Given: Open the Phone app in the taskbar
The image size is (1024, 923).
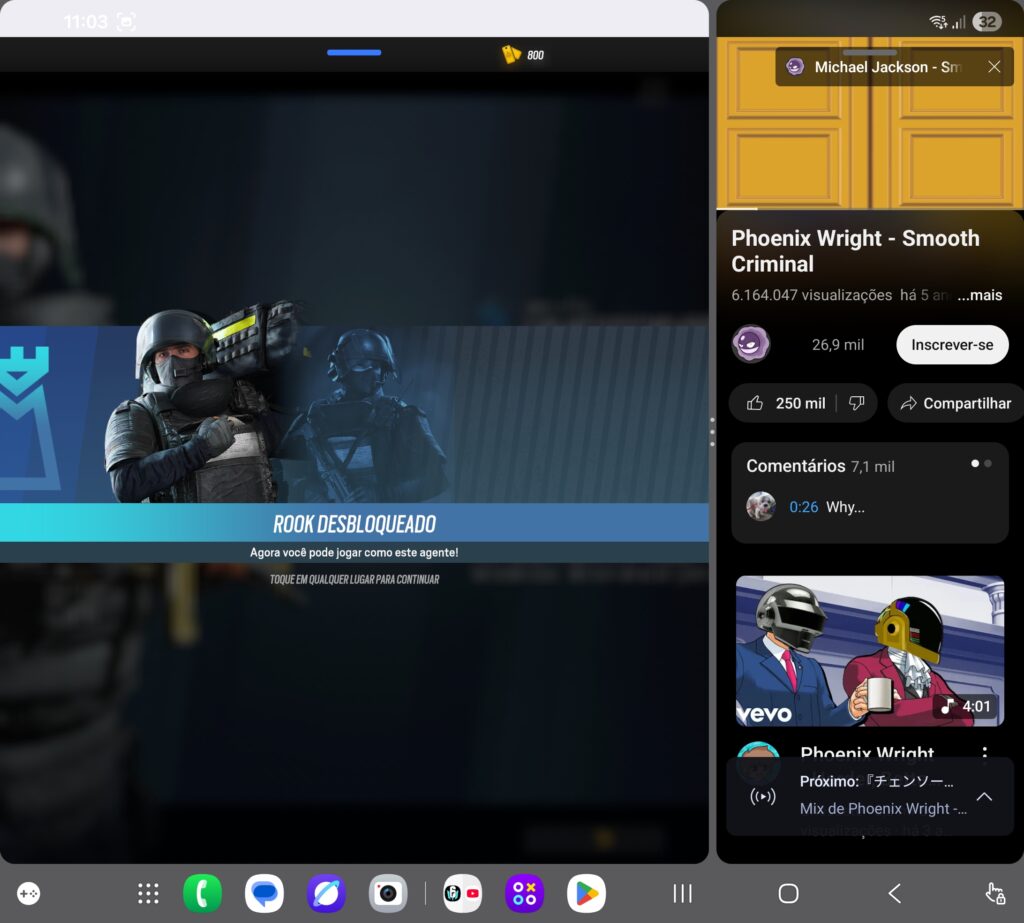Looking at the screenshot, I should click(x=202, y=893).
